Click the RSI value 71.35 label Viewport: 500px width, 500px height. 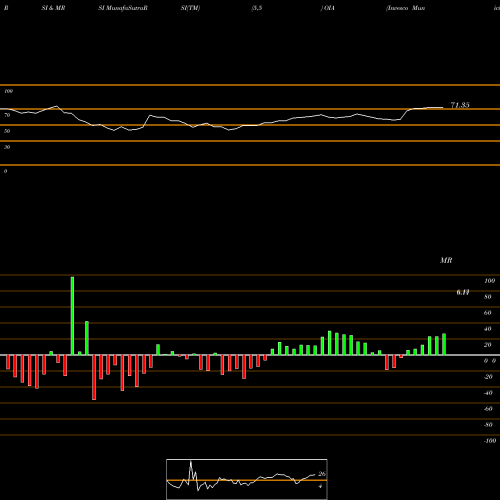click(460, 105)
